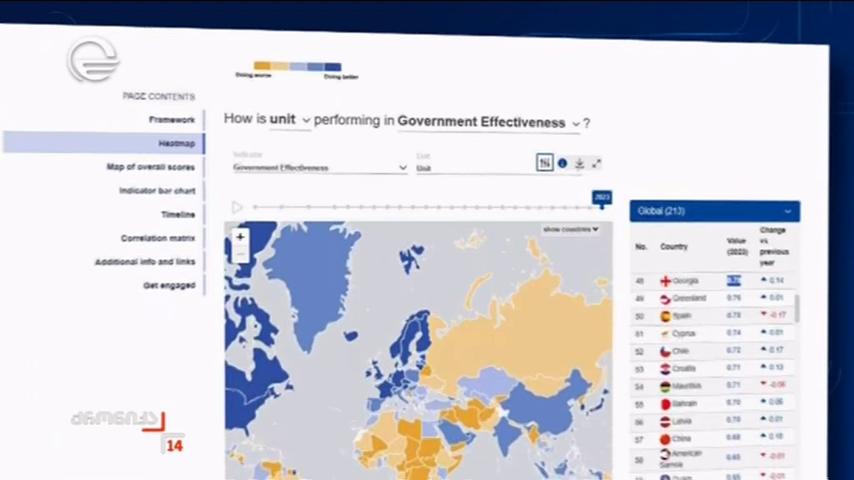Open the chart filter settings icon

click(x=545, y=162)
